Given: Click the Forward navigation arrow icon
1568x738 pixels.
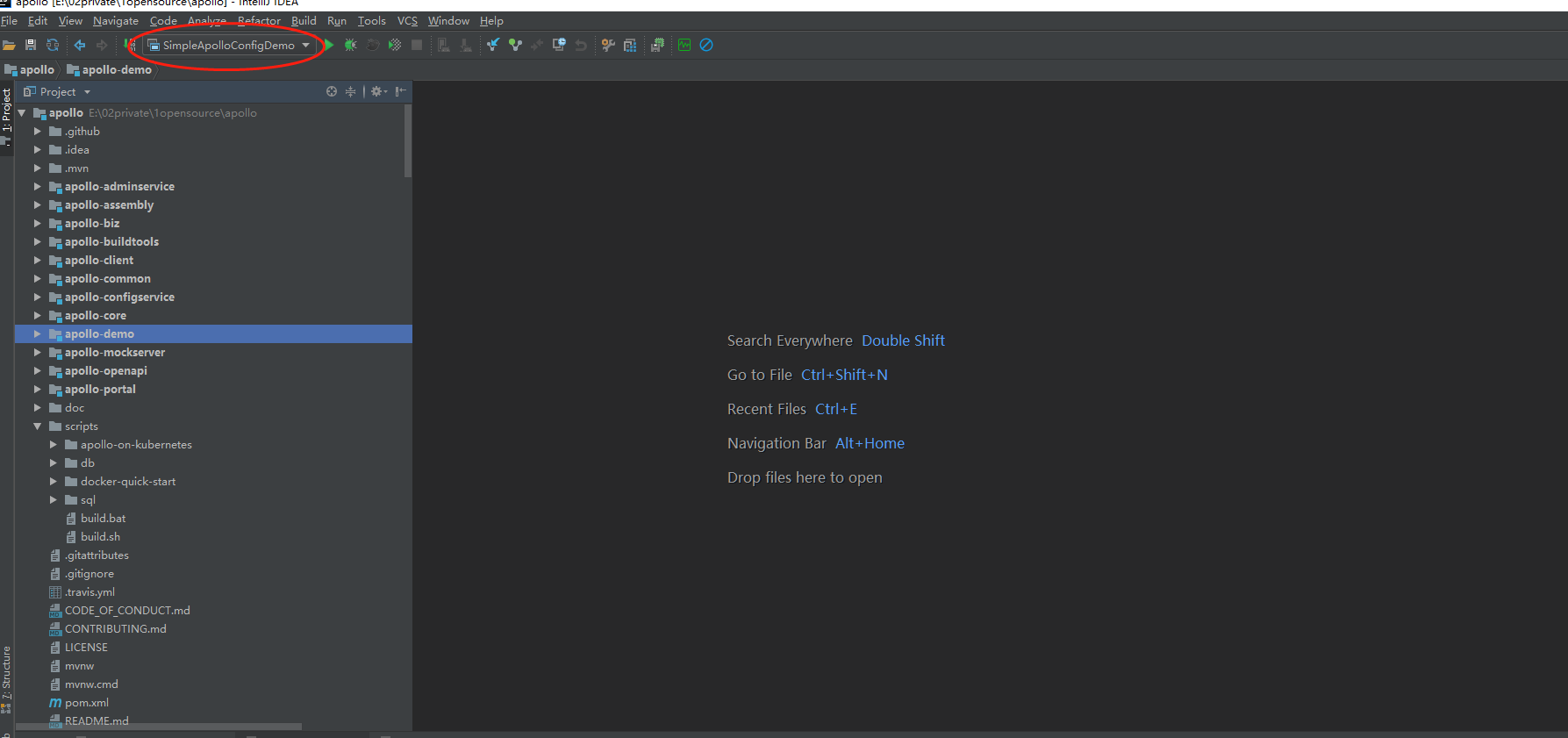Looking at the screenshot, I should tap(102, 45).
